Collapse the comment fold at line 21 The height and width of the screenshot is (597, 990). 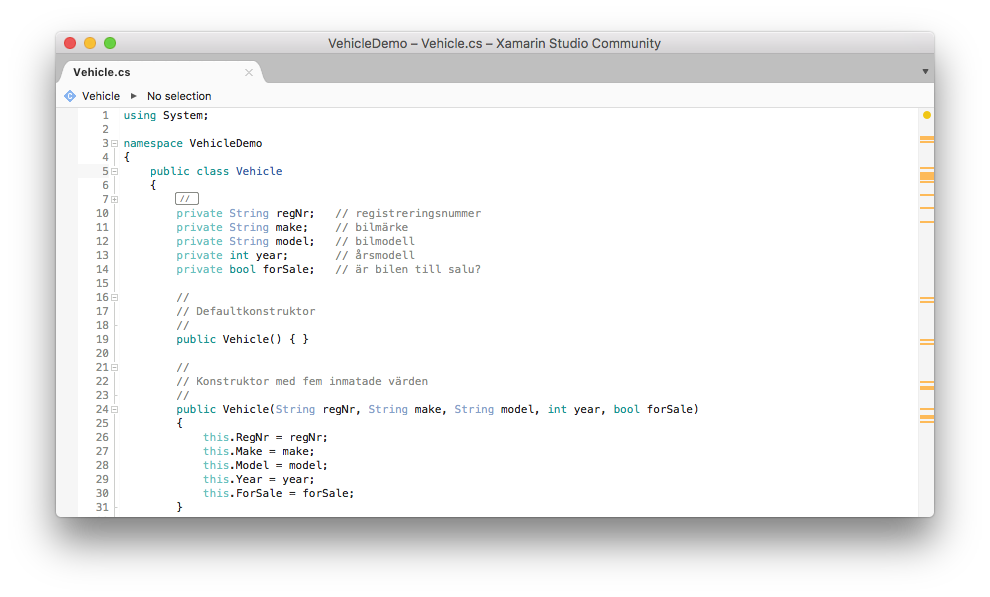114,367
